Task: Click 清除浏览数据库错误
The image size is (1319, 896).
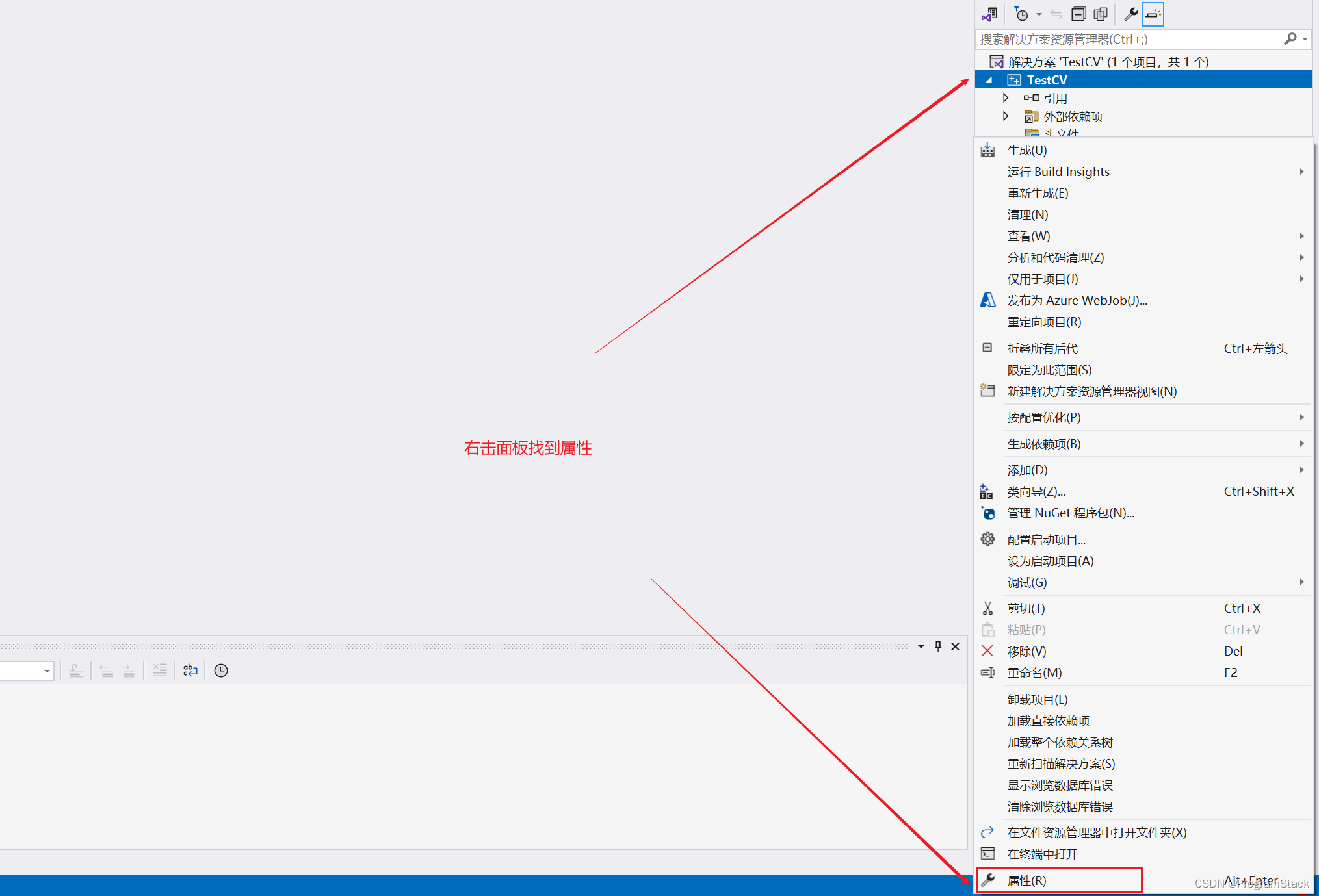Action: click(x=1143, y=806)
